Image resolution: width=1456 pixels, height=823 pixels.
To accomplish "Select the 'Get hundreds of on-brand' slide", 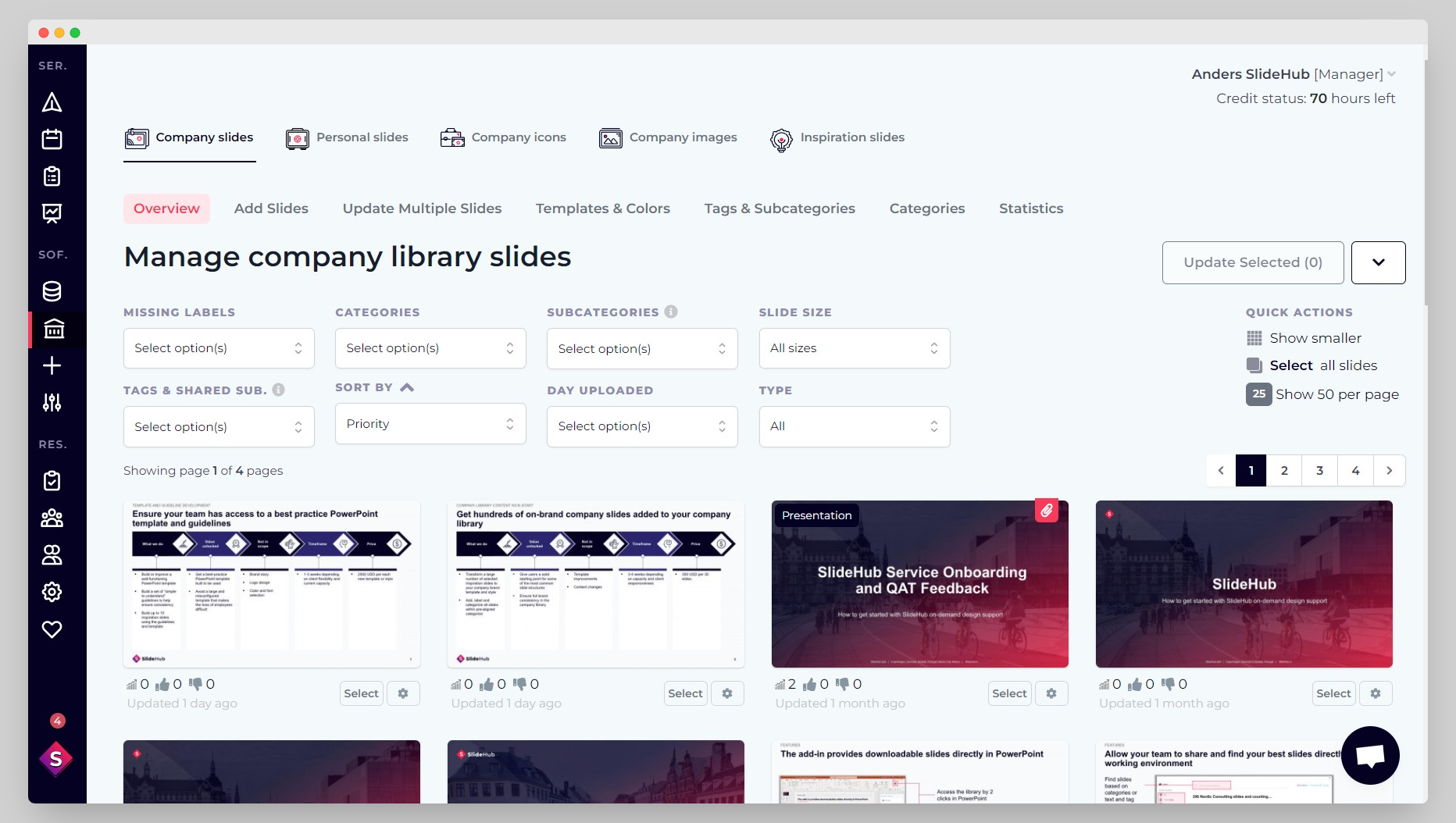I will 685,693.
